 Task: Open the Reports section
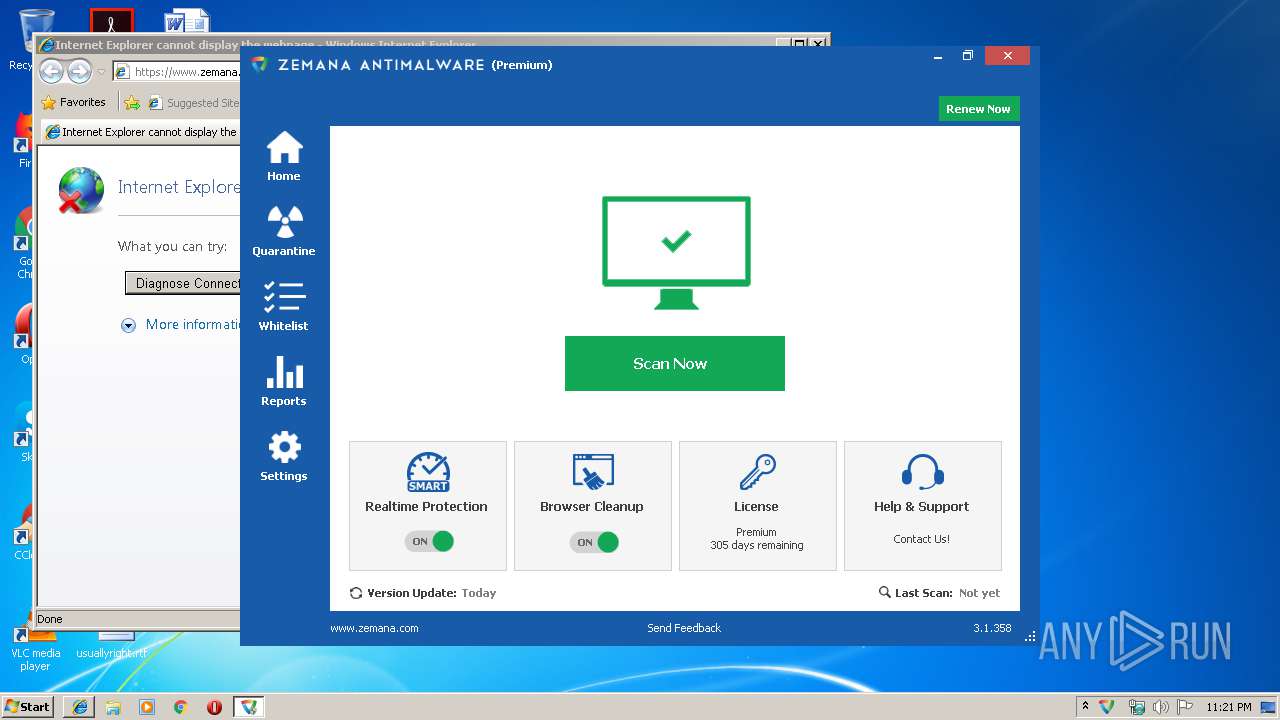[284, 381]
